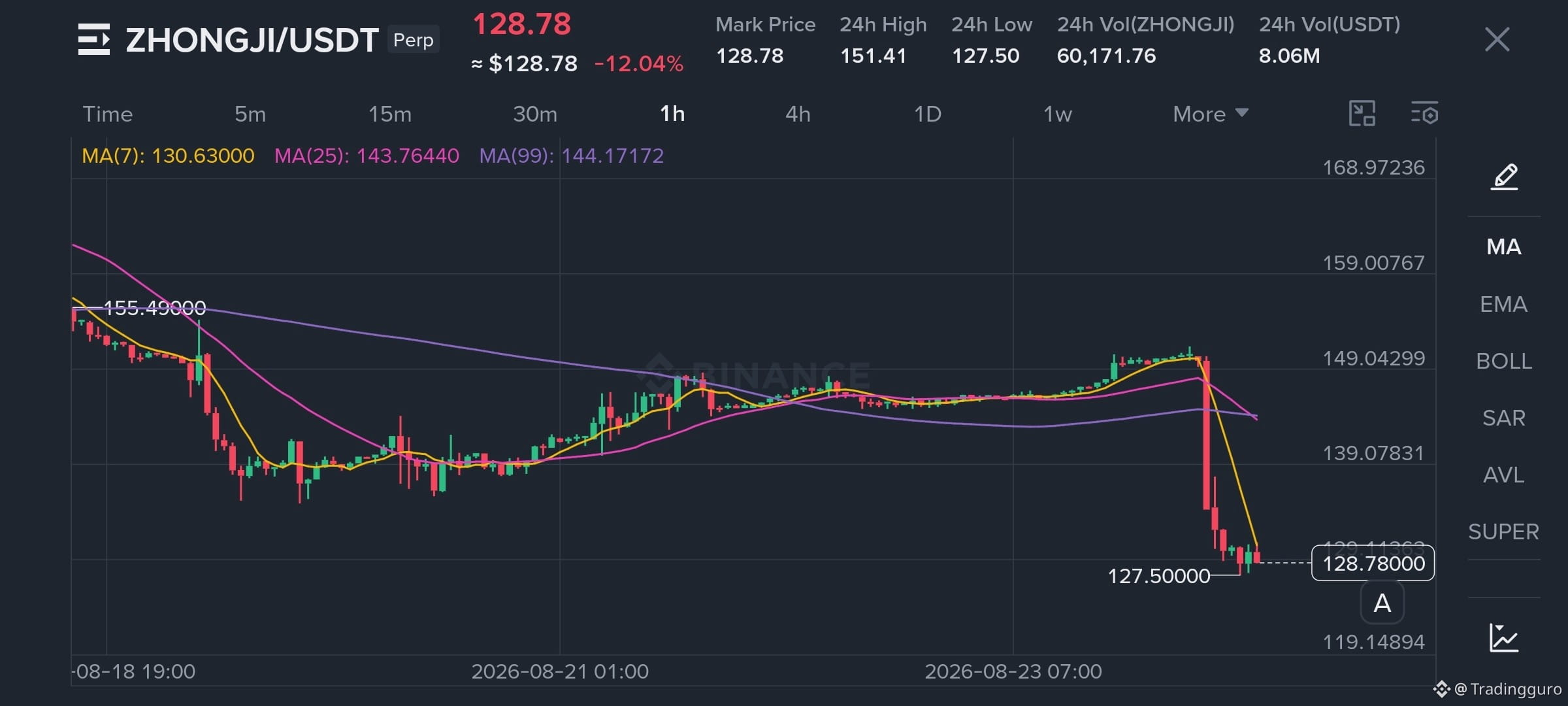Click the 139.07831 price axis label
Image resolution: width=1568 pixels, height=706 pixels.
(1373, 453)
